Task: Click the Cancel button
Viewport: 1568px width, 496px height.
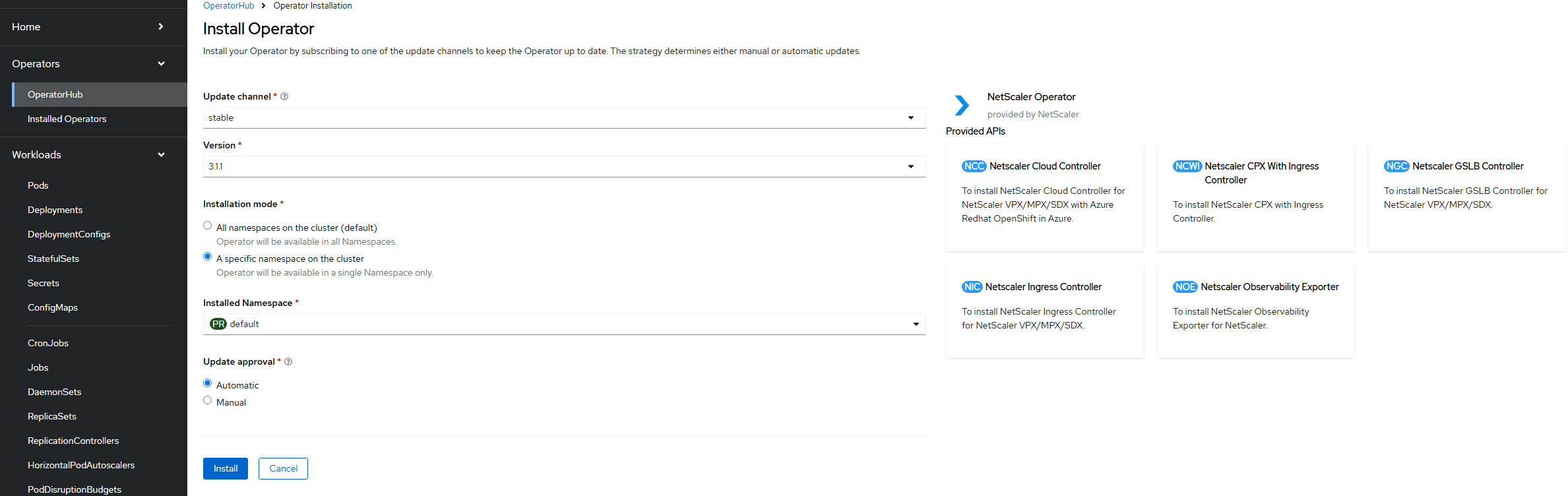Action: pos(283,468)
